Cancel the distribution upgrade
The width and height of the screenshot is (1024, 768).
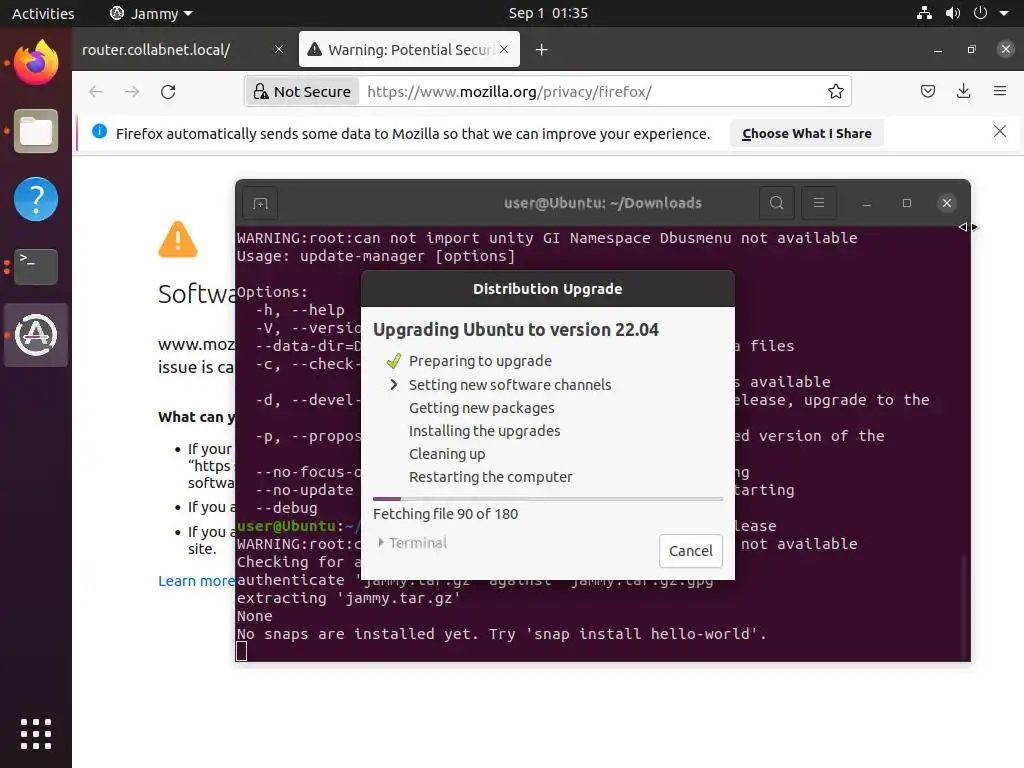click(x=690, y=551)
